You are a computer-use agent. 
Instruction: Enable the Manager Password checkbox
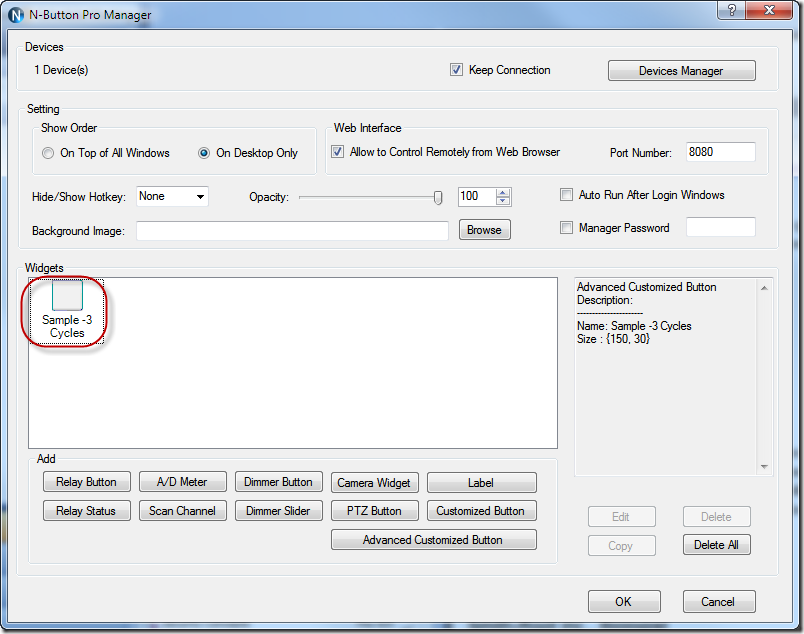(x=566, y=228)
